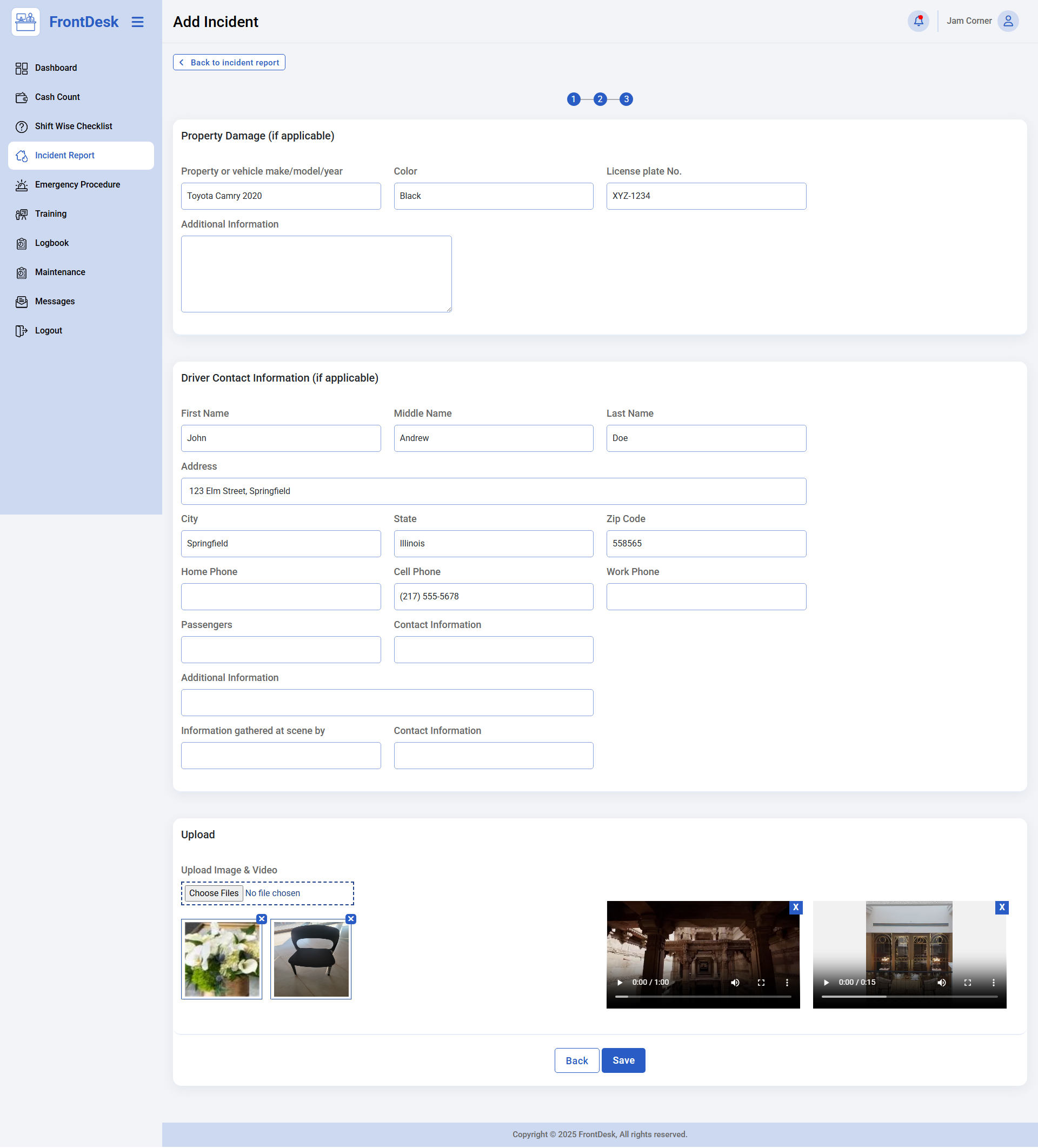Click the notification bell icon

point(918,21)
